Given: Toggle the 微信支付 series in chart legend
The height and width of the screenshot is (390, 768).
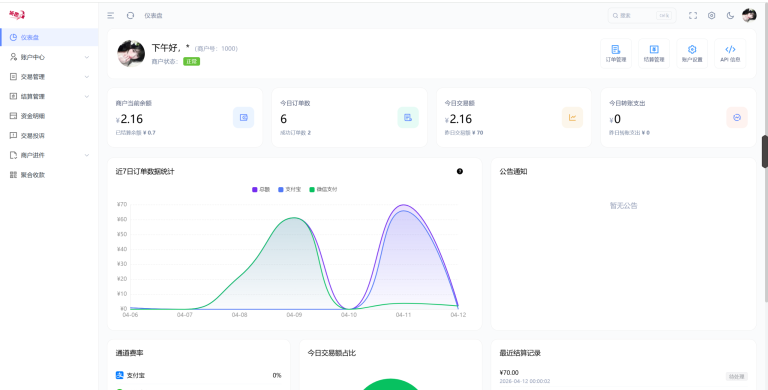Looking at the screenshot, I should 323,190.
